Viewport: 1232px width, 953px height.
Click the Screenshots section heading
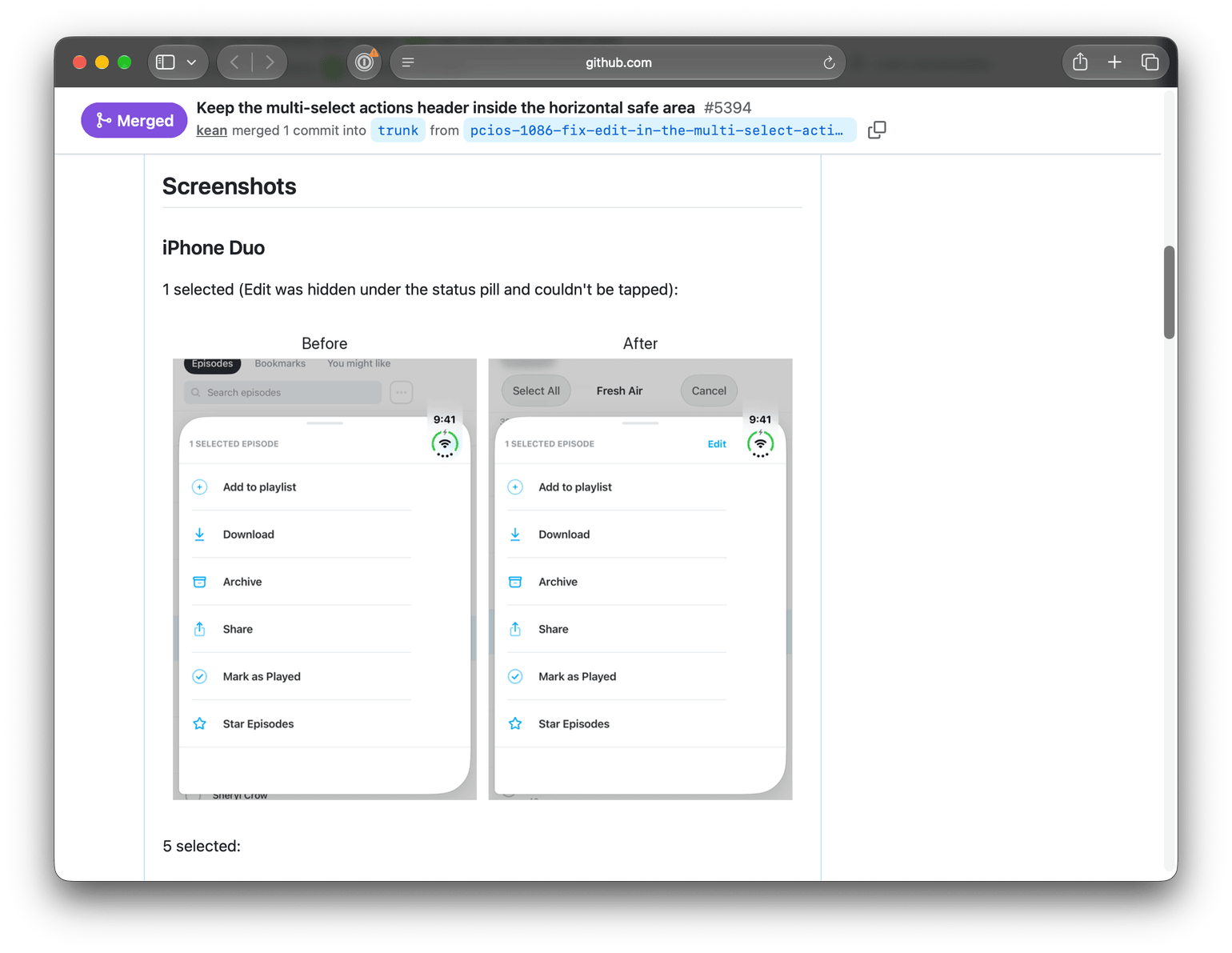(230, 186)
